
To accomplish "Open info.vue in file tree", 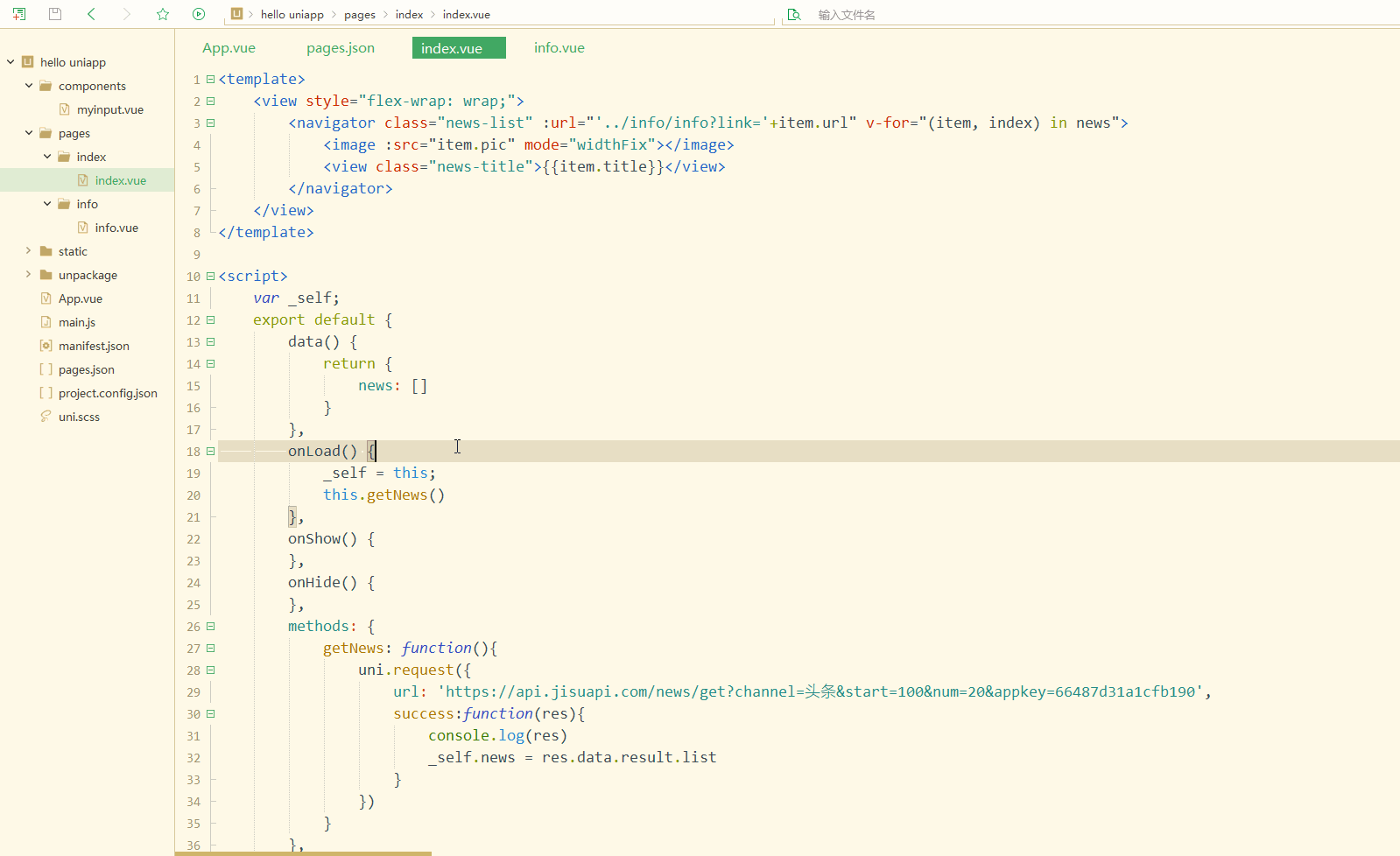I will click(x=116, y=228).
